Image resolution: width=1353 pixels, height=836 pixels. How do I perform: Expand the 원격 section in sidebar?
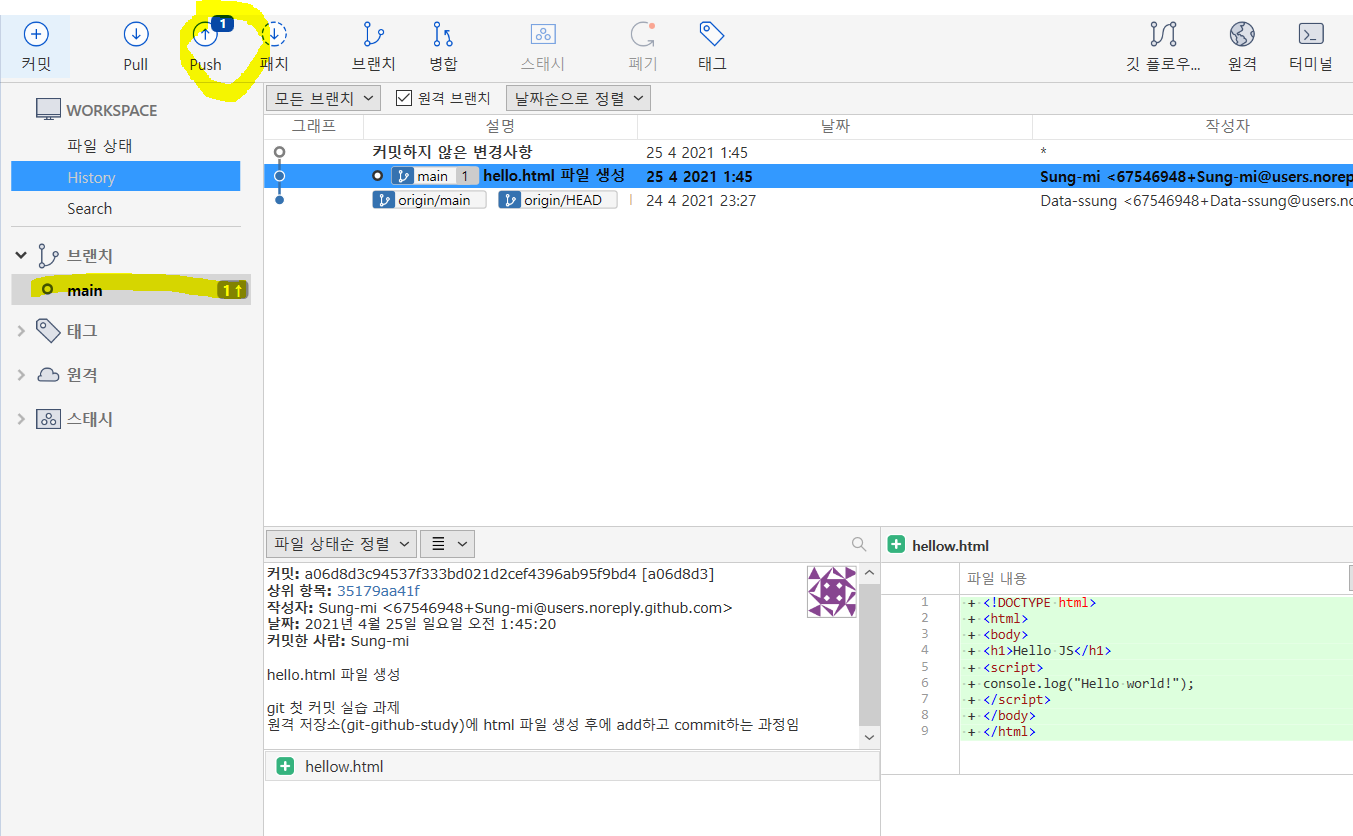point(21,375)
